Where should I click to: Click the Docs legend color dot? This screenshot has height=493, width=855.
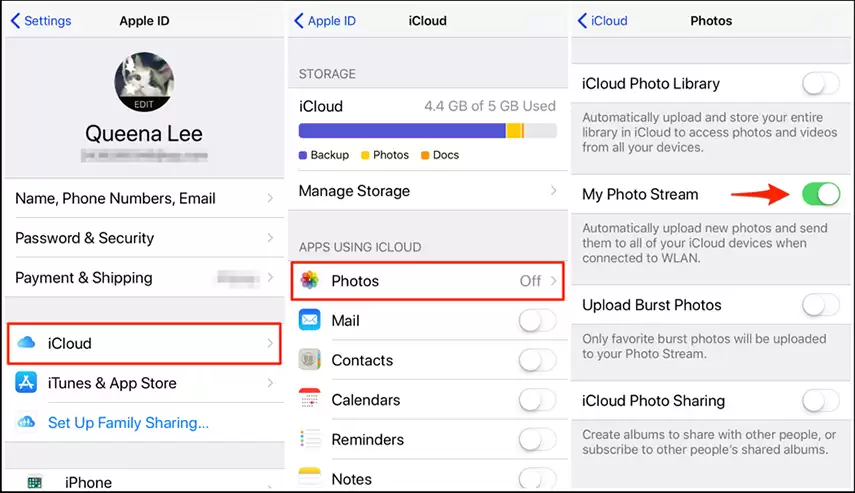pyautogui.click(x=425, y=155)
